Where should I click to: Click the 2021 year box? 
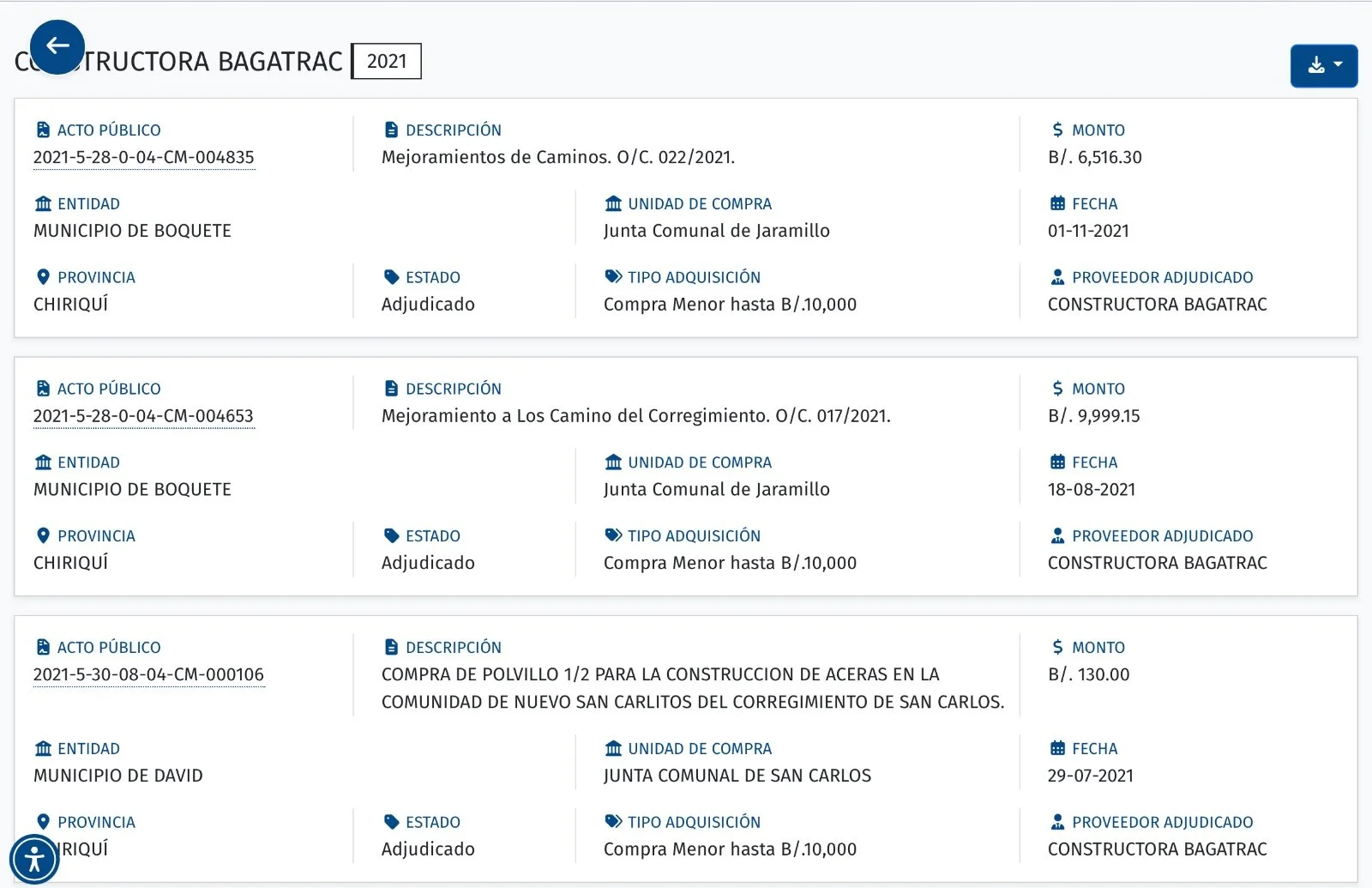coord(387,61)
